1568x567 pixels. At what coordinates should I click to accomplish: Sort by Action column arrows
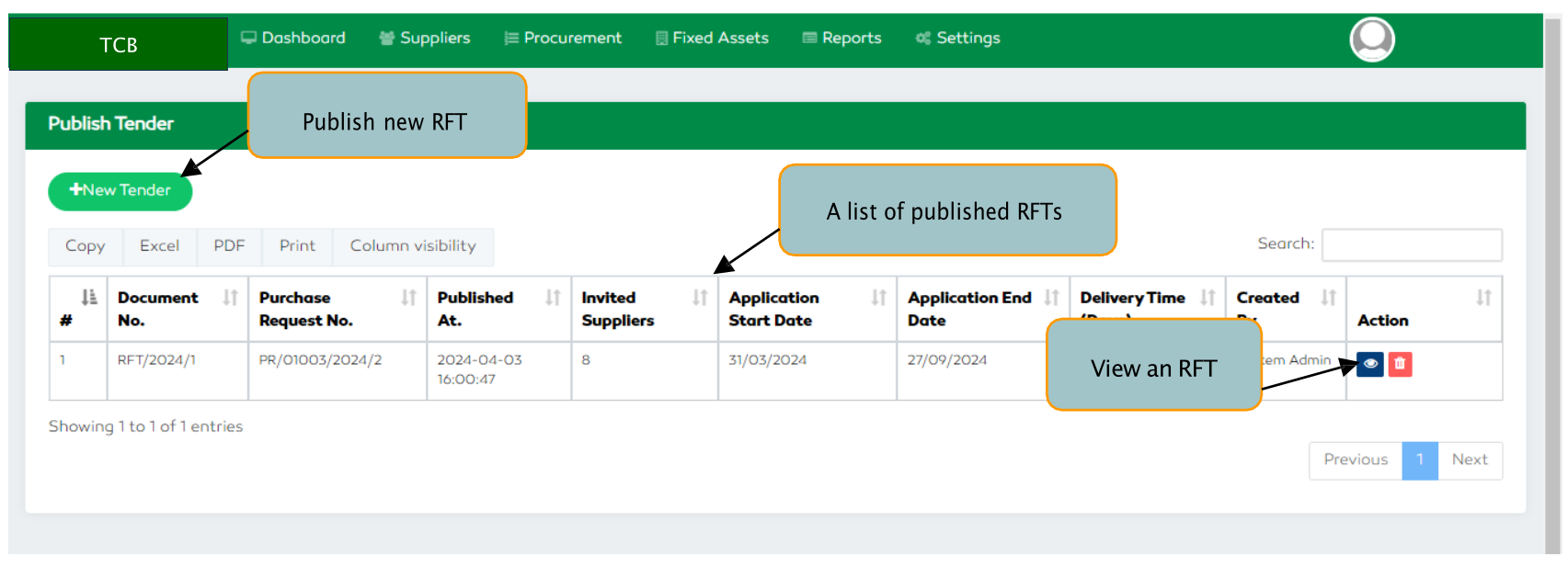tap(1483, 297)
